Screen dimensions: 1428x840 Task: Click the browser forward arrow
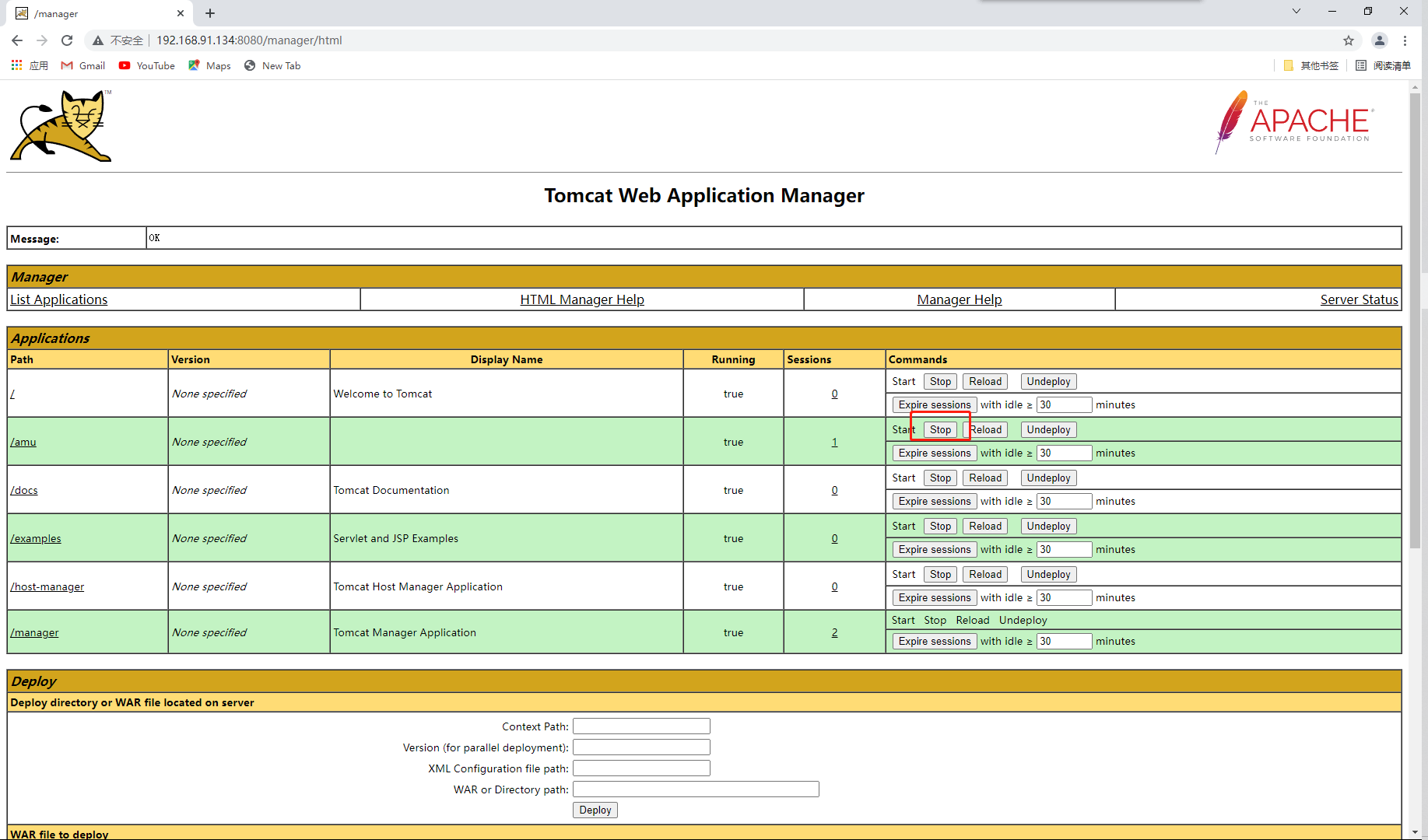[42, 40]
